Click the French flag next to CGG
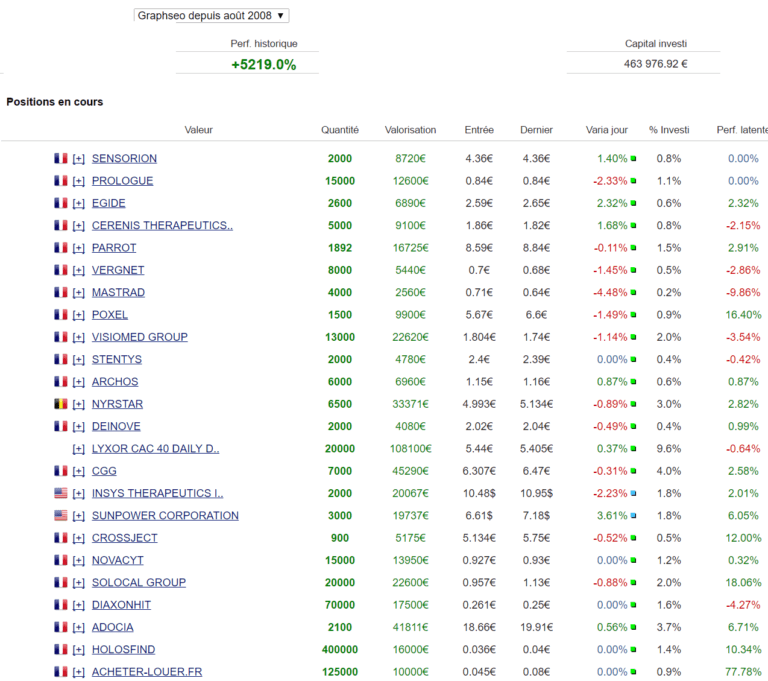This screenshot has height=681, width=768. tap(61, 471)
